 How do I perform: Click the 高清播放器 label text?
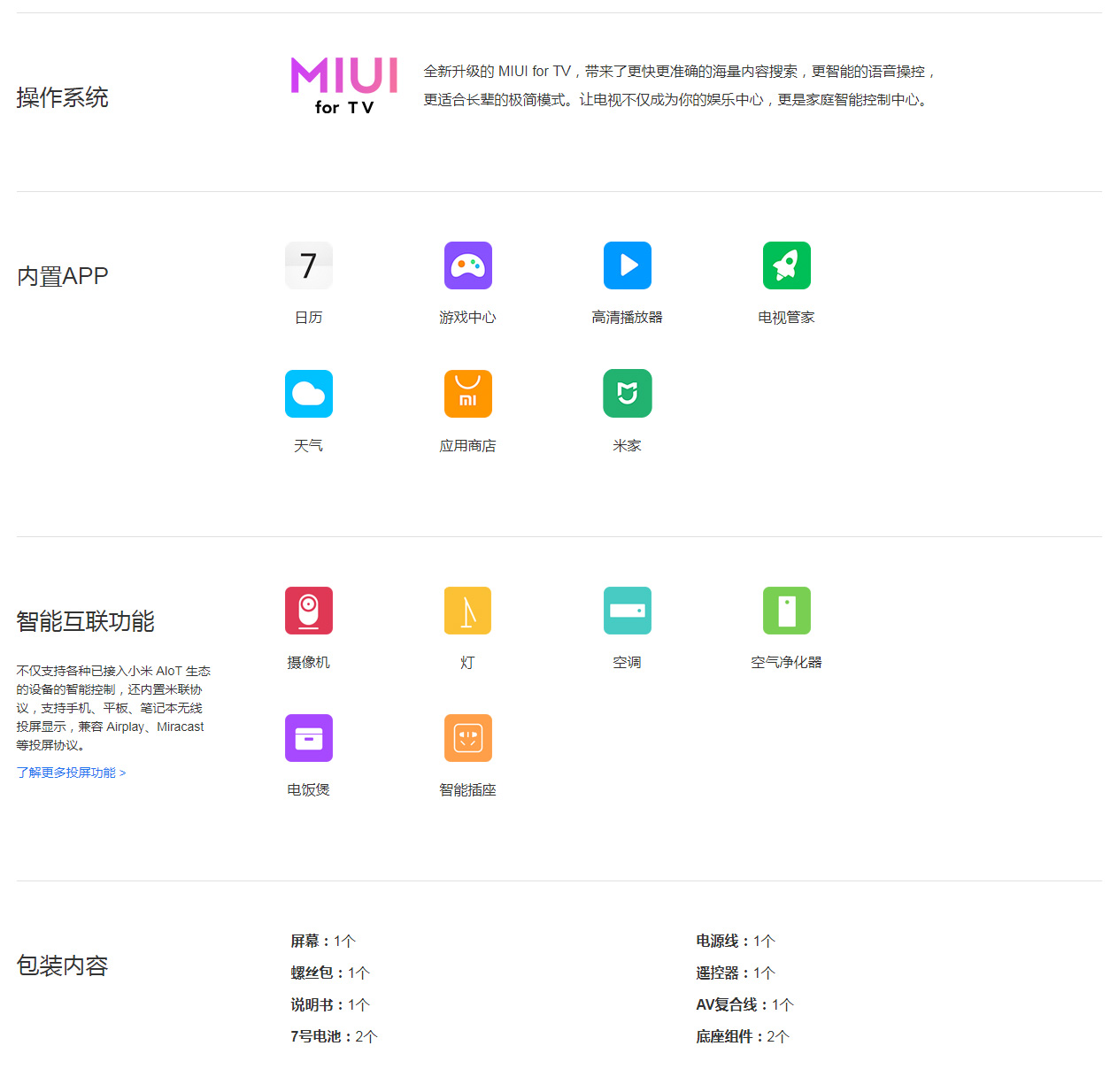[x=628, y=317]
